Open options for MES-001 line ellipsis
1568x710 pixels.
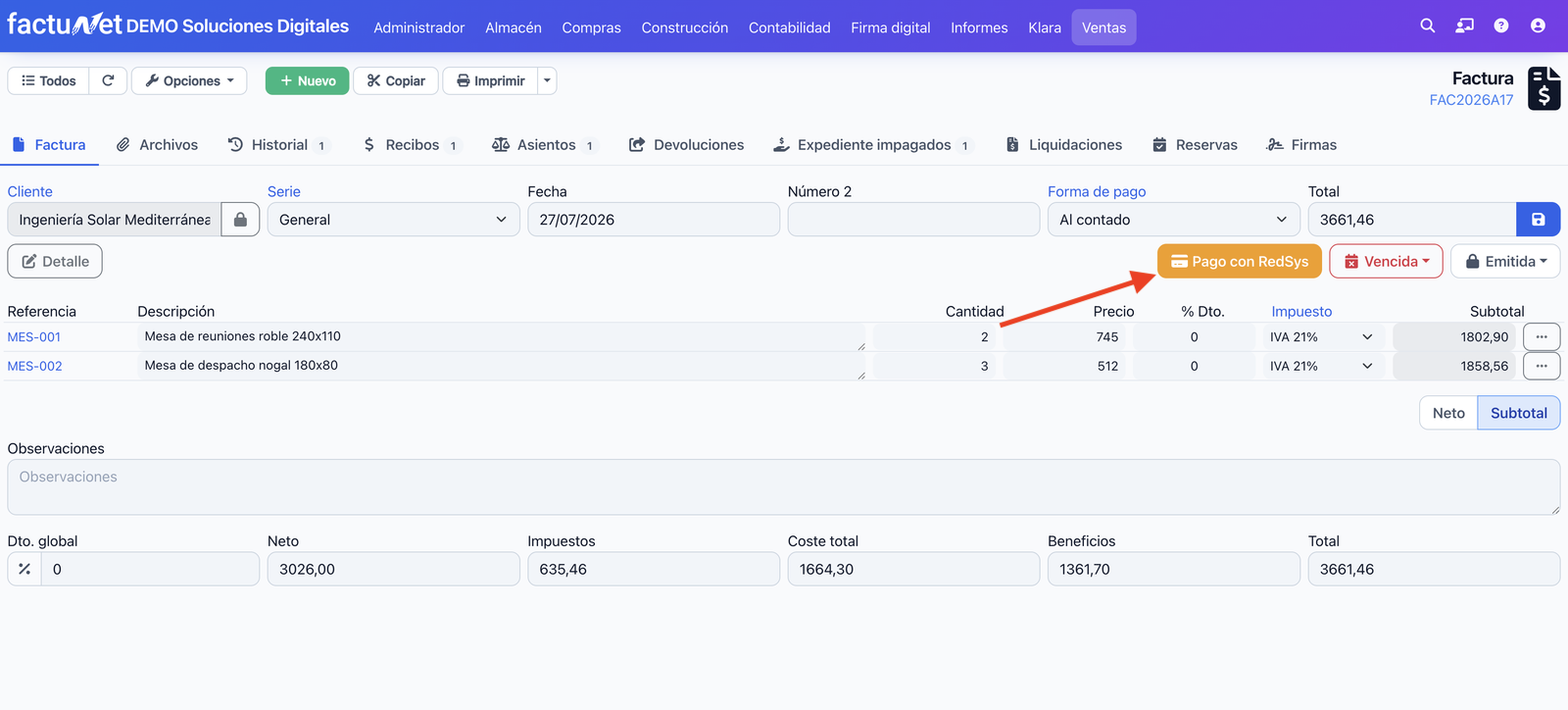point(1542,336)
